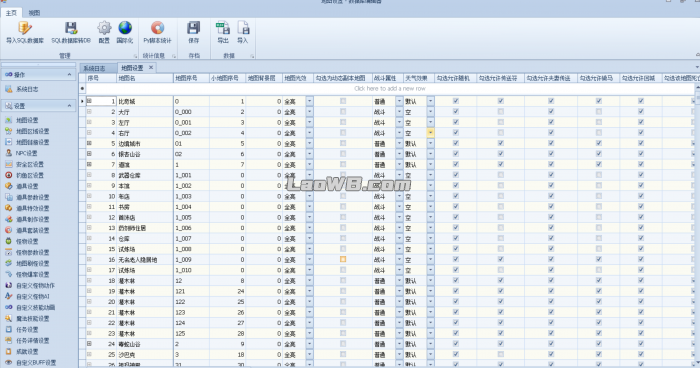The height and width of the screenshot is (368, 700).
Task: Check 勾选允许传送符 box in row 3
Action: tap(500, 122)
